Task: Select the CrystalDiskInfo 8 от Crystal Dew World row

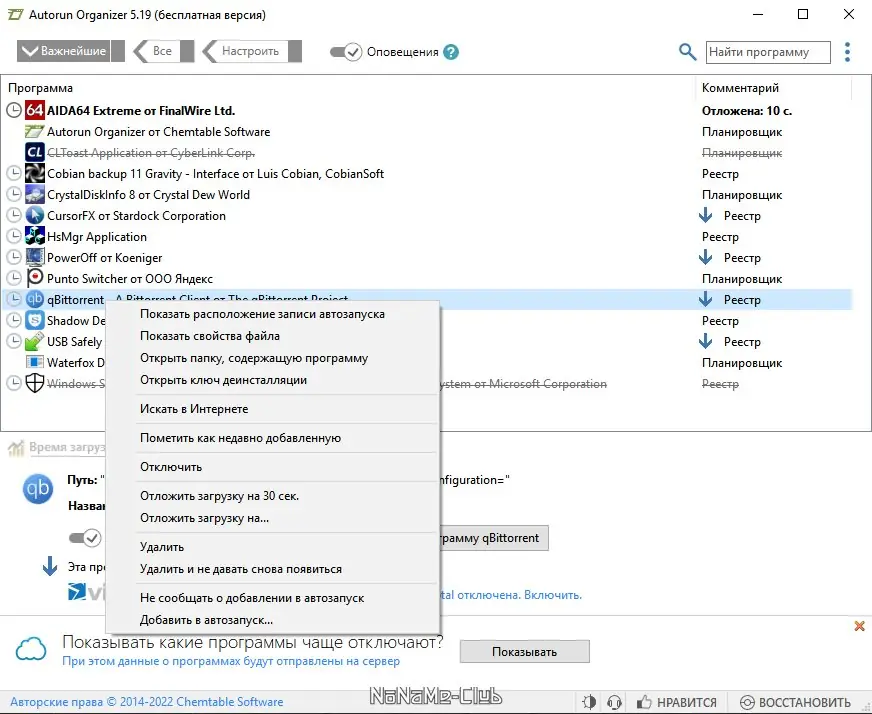Action: point(427,195)
